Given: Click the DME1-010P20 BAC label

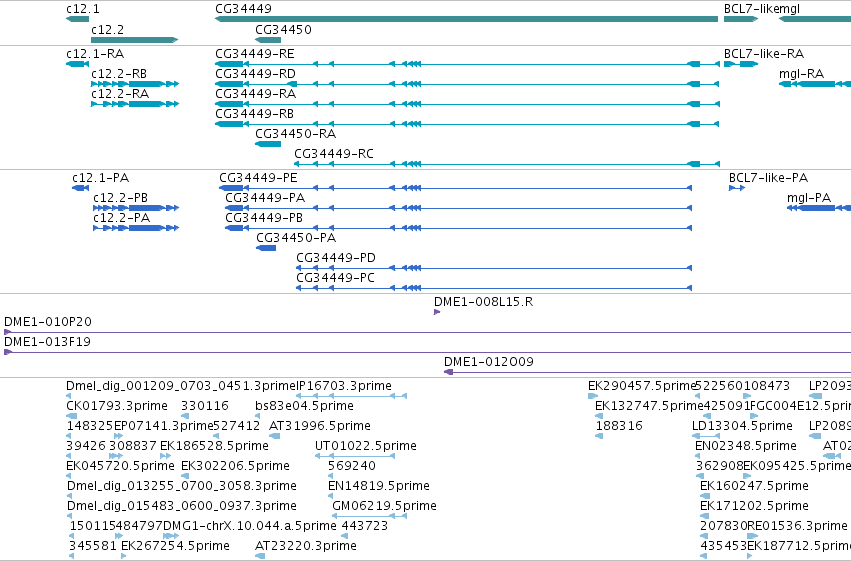Looking at the screenshot, I should (48, 322).
